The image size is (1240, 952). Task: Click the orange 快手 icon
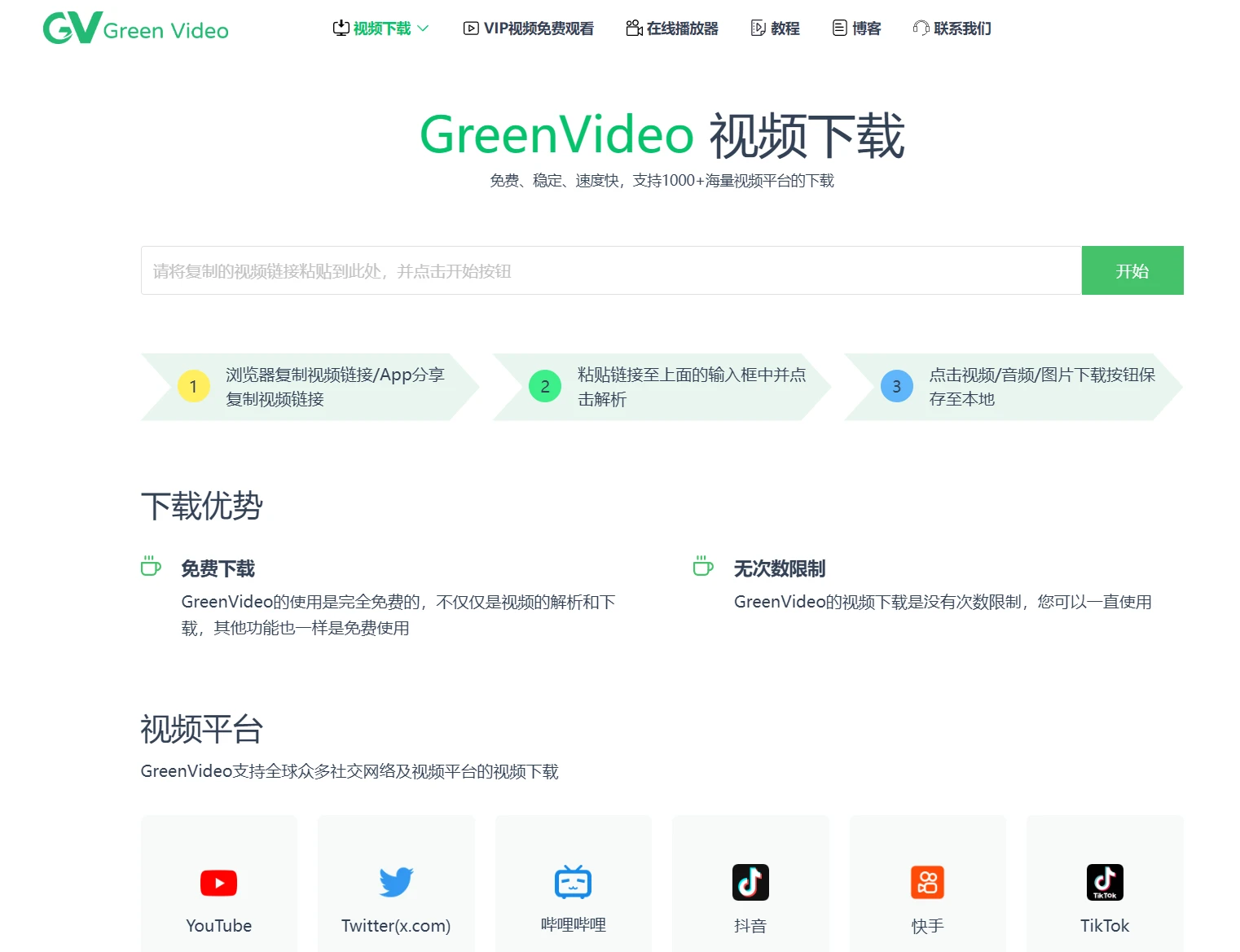(927, 882)
